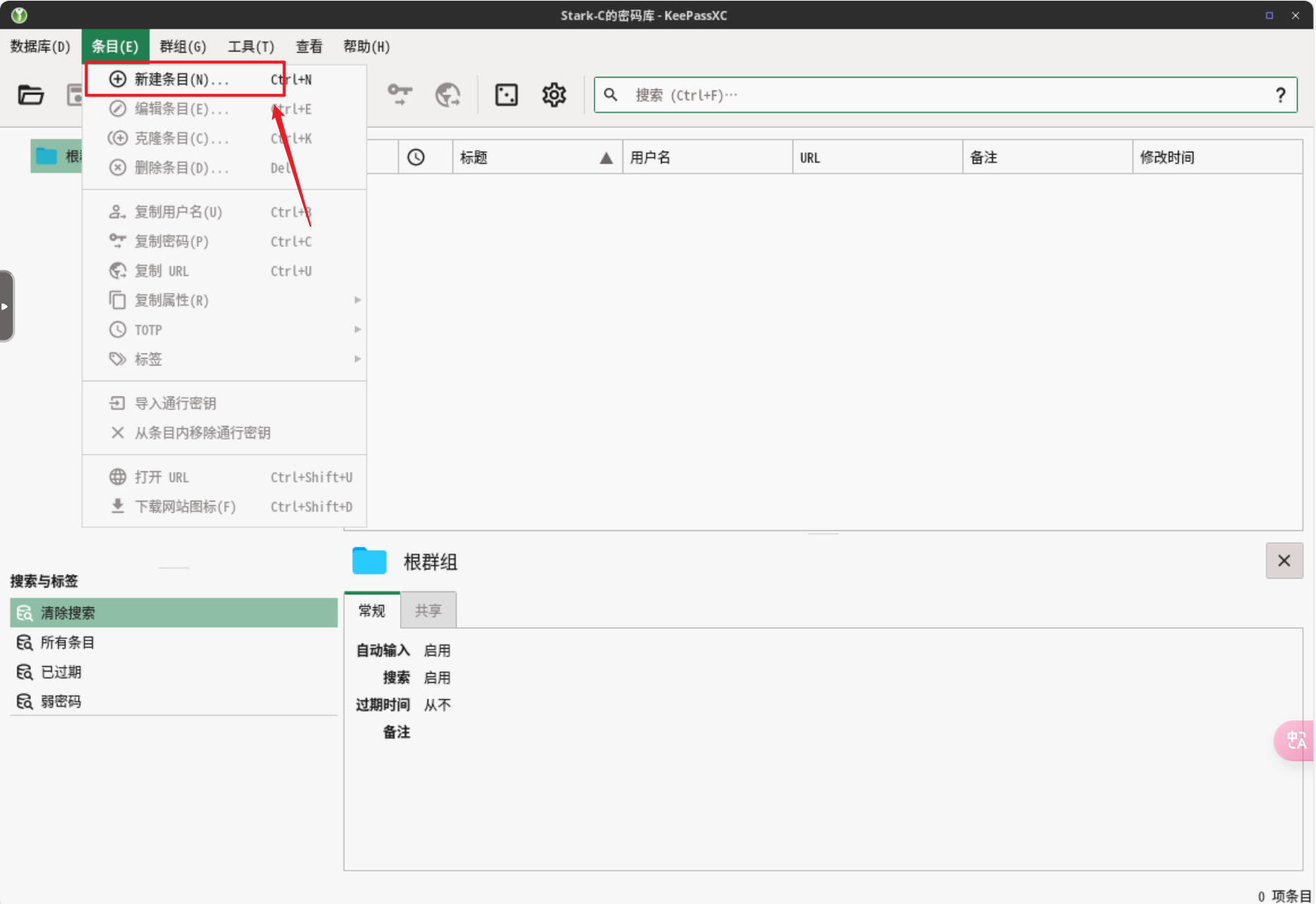
Task: Expand the 标签 submenu
Action: coord(224,359)
